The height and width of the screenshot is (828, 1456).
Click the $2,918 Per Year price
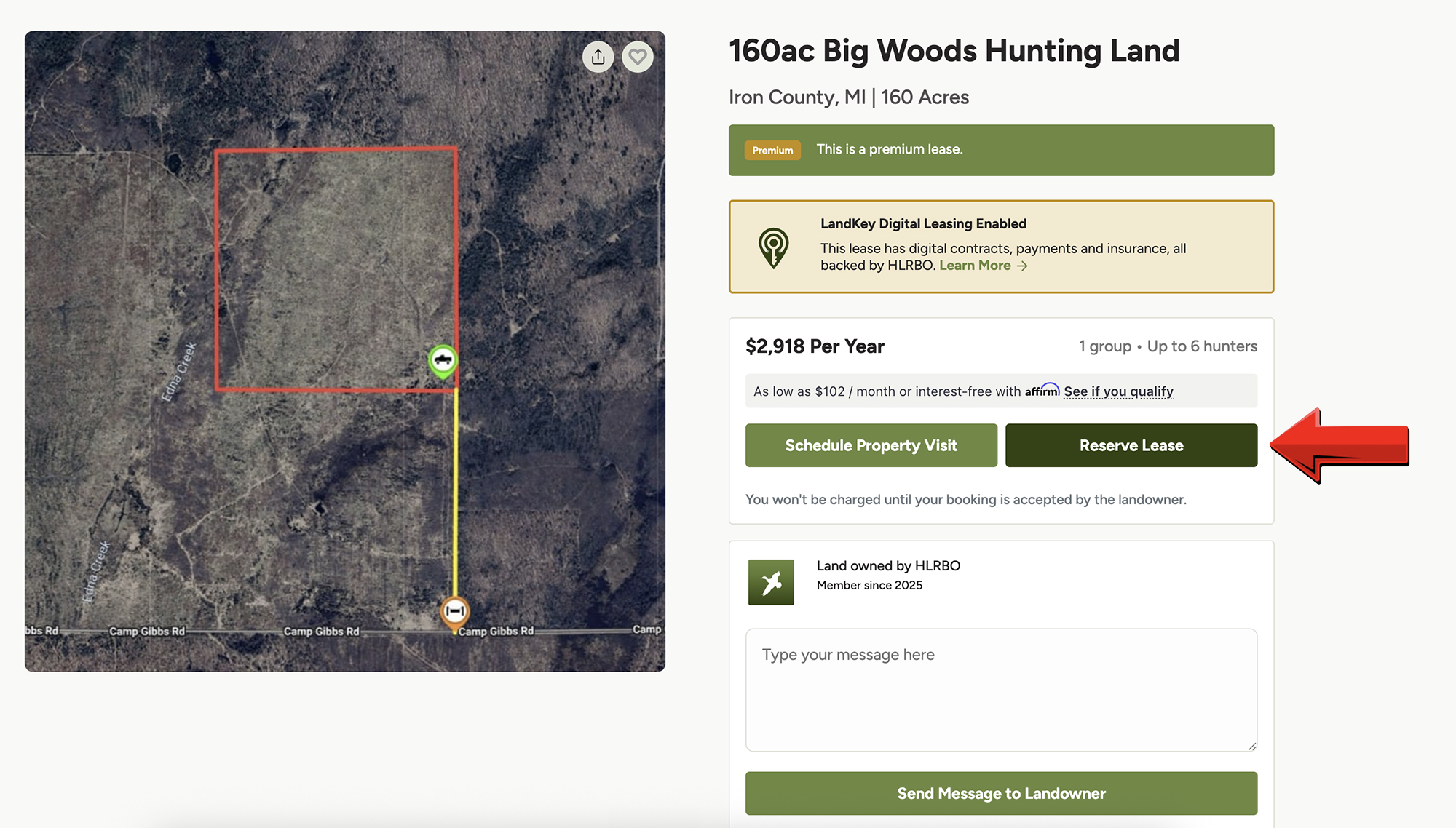click(815, 346)
